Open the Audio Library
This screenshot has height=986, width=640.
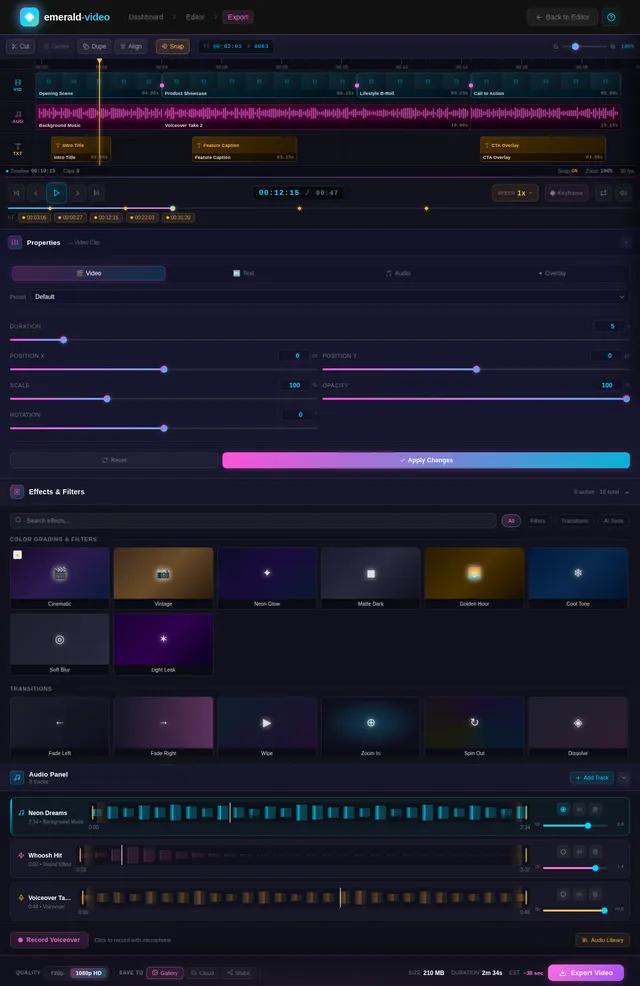[x=602, y=940]
